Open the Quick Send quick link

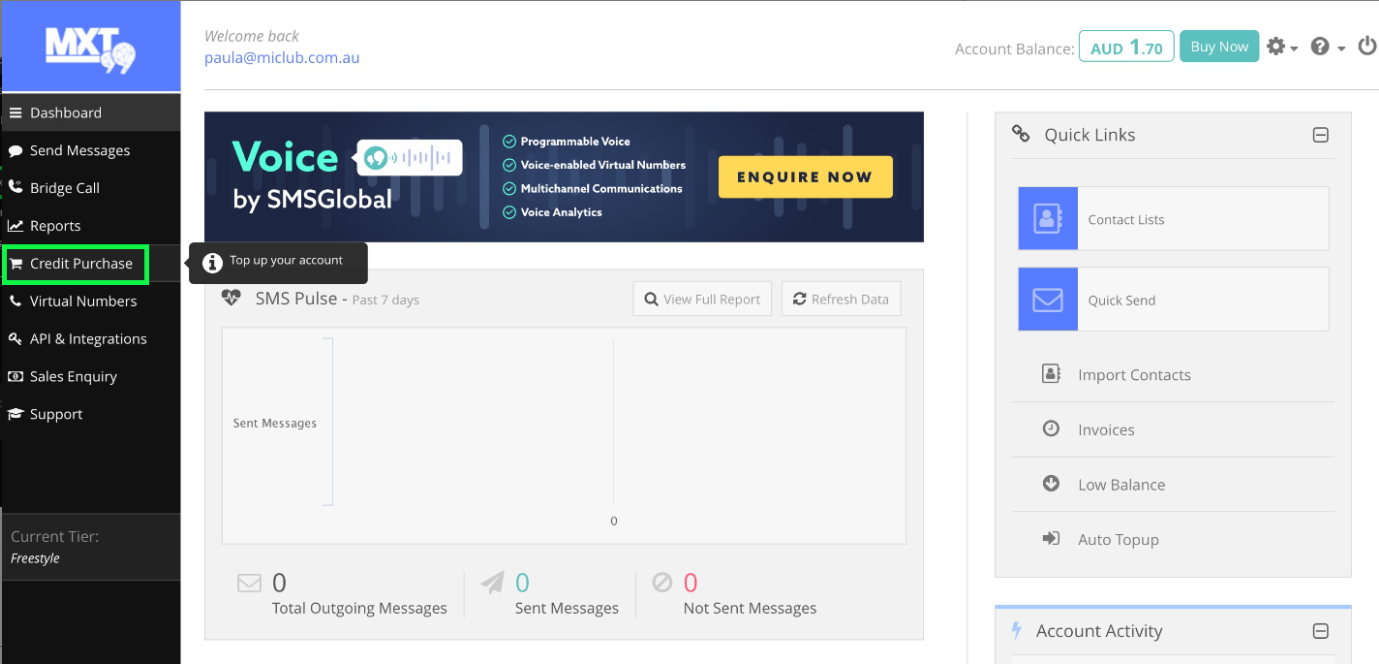point(1173,299)
